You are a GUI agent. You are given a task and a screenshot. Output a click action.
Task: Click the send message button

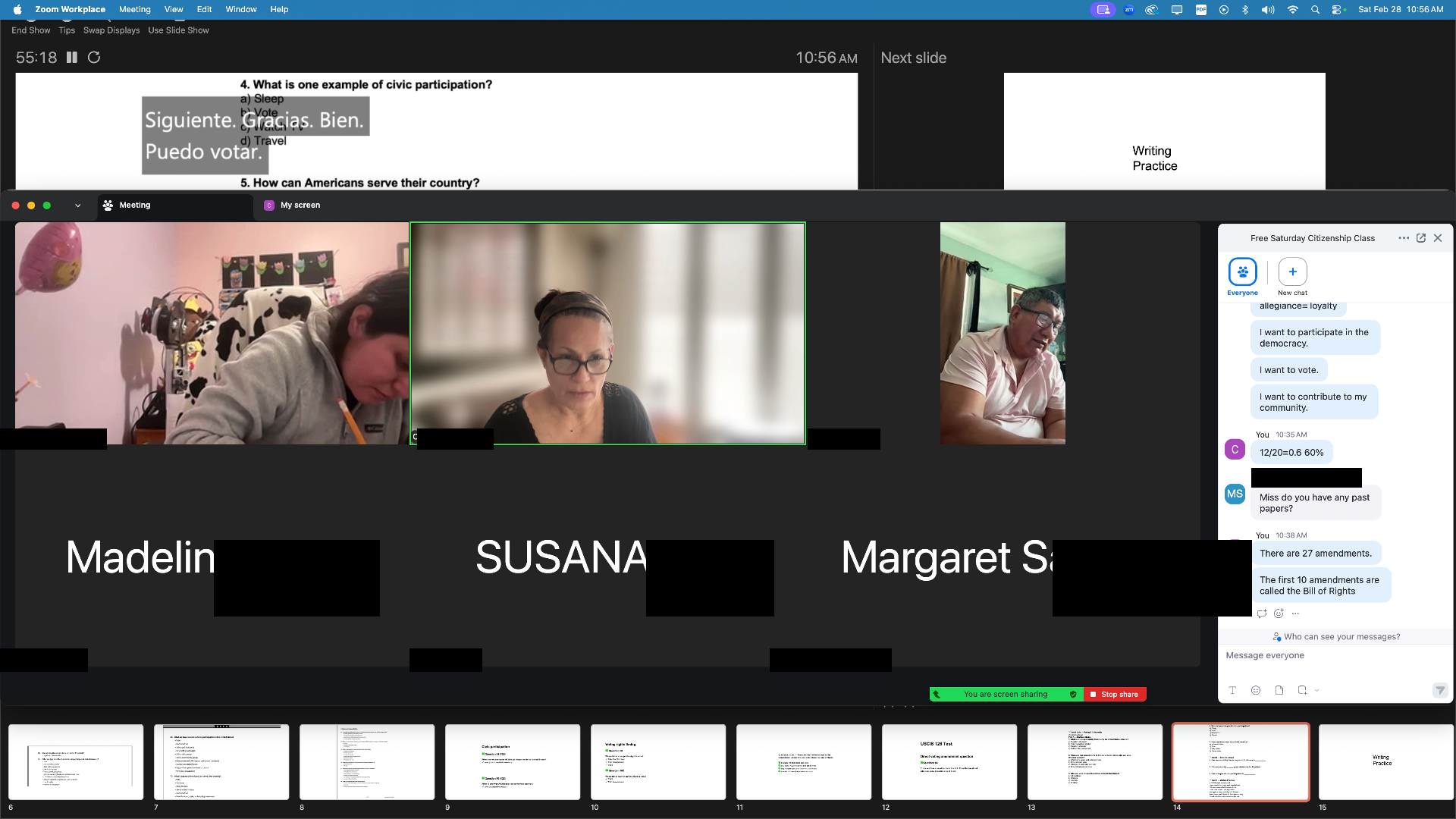point(1439,691)
